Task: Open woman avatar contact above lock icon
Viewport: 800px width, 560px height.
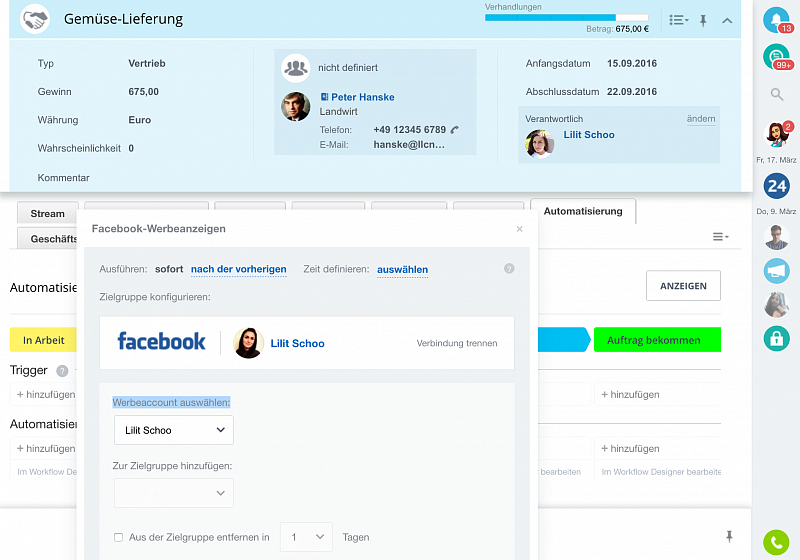Action: click(x=777, y=305)
